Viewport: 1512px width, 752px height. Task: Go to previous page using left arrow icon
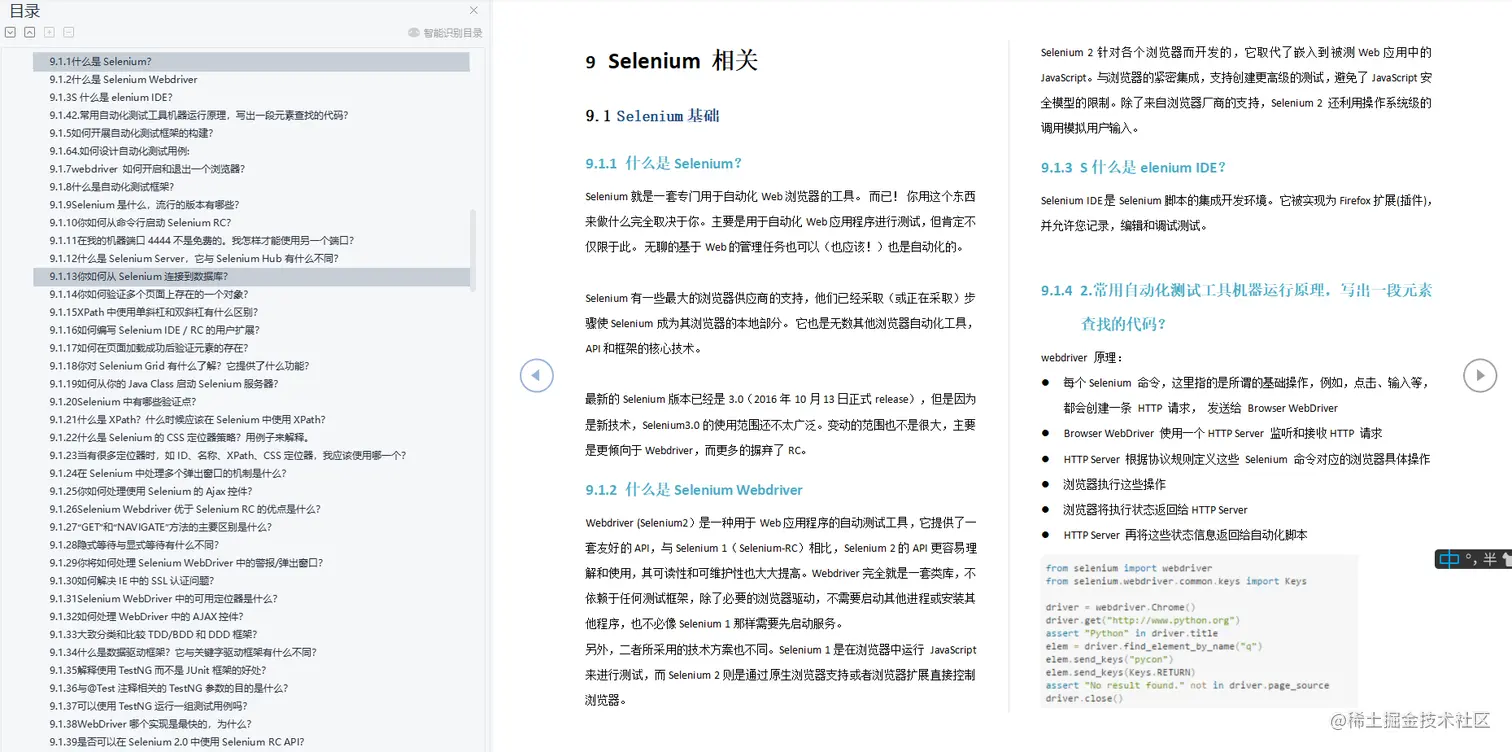click(x=537, y=375)
